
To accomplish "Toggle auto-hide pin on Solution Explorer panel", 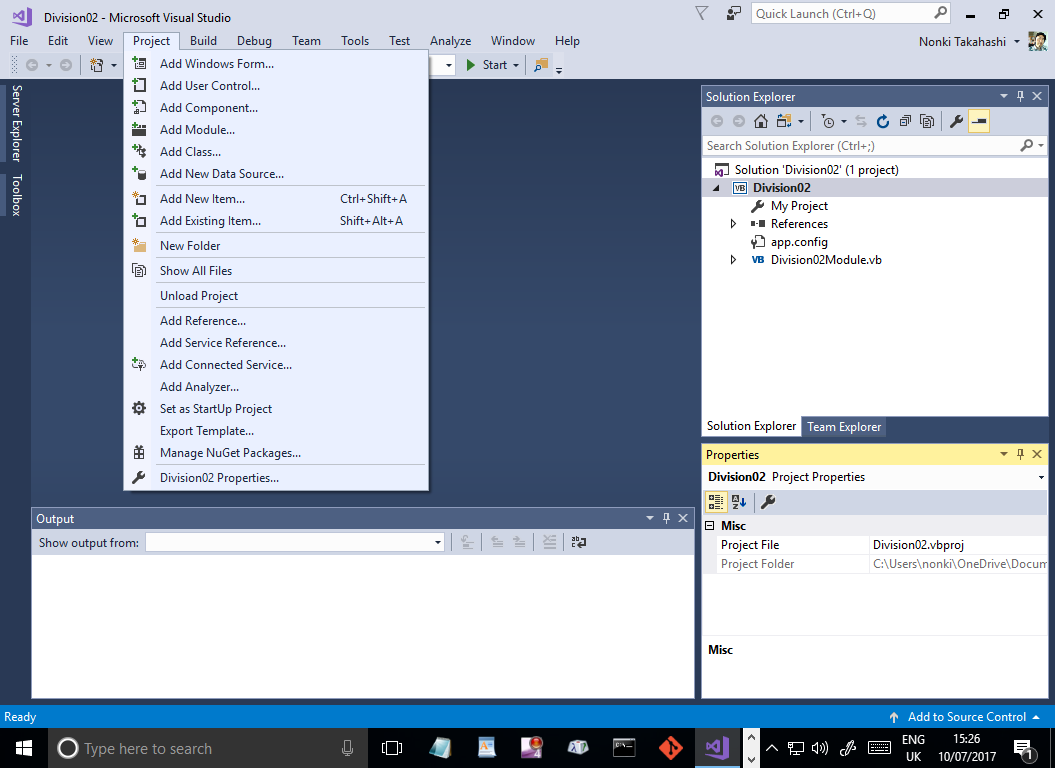I will pos(1021,96).
